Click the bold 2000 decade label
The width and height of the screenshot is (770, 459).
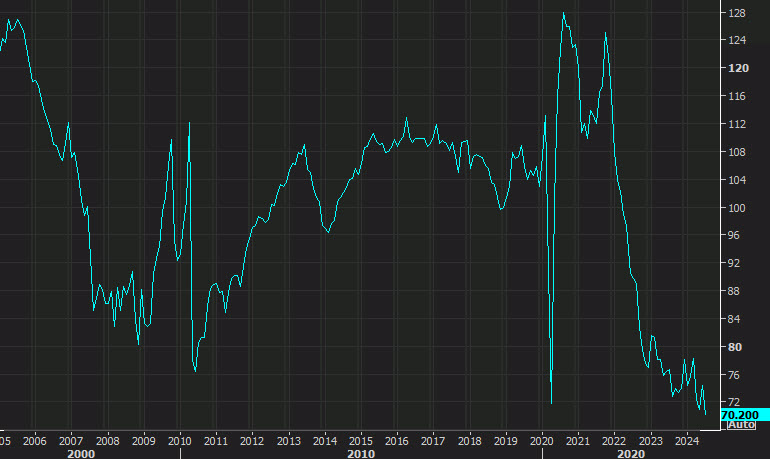pyautogui.click(x=81, y=454)
